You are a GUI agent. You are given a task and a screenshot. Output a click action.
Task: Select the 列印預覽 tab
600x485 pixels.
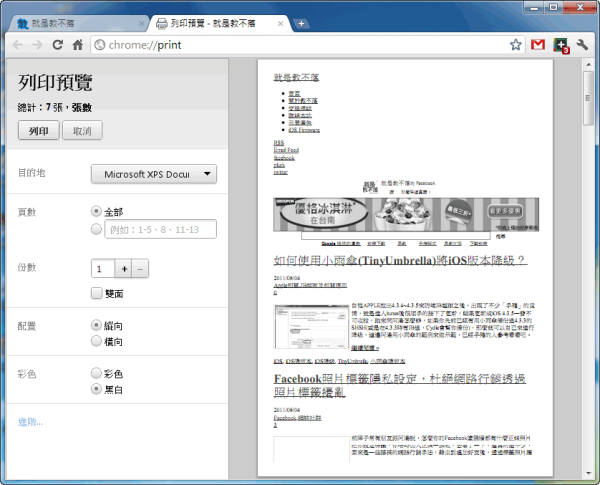(220, 24)
